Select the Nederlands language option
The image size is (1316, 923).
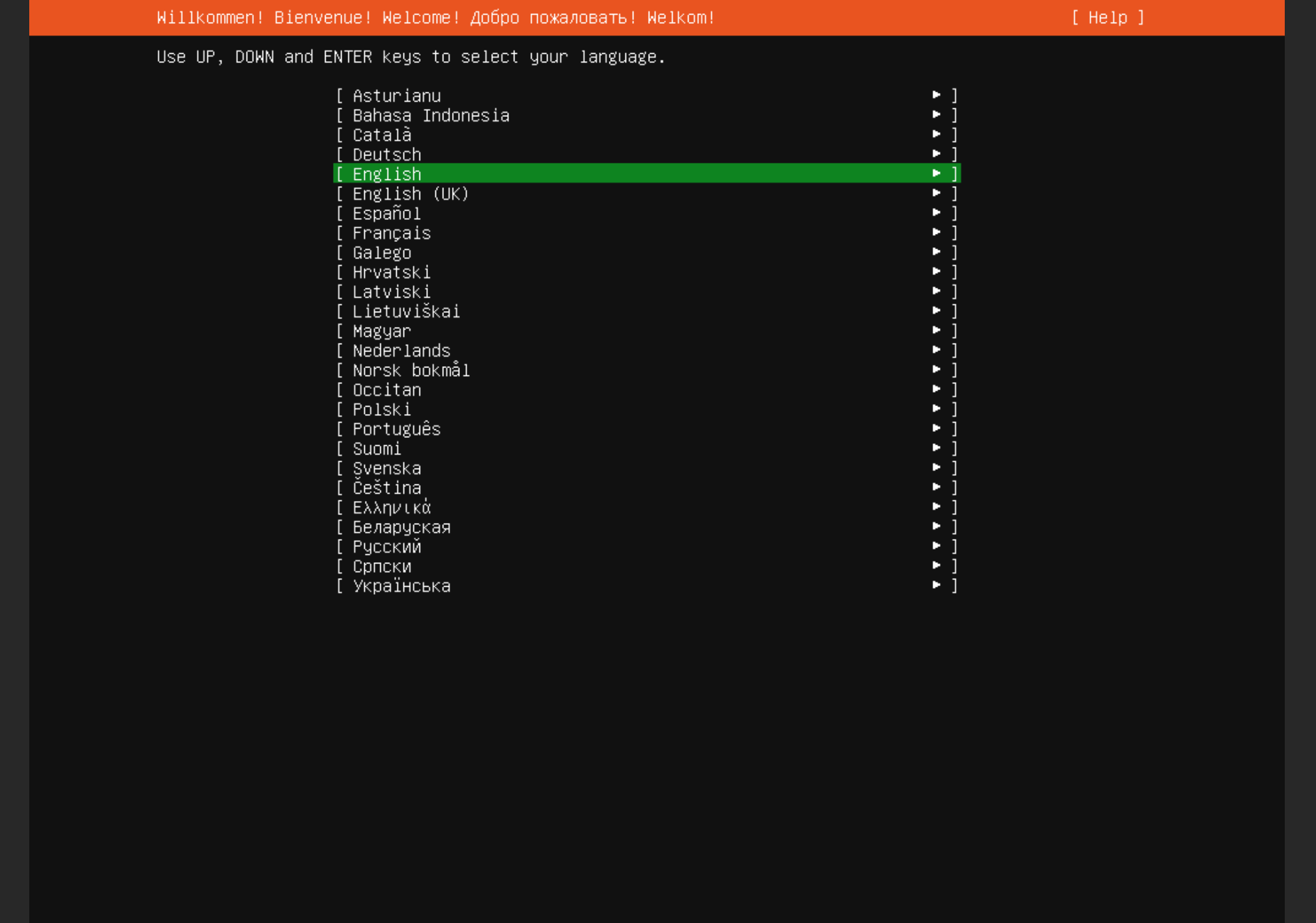click(x=401, y=350)
